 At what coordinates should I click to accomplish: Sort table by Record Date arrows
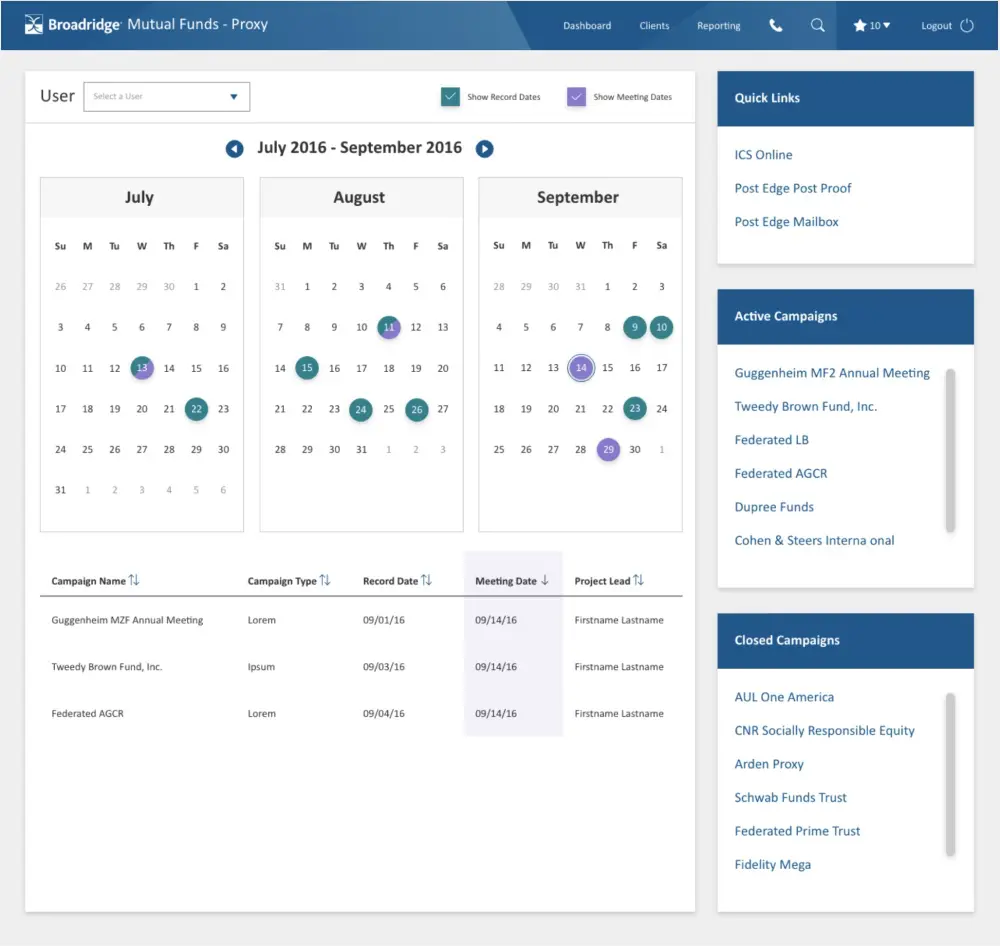(427, 580)
